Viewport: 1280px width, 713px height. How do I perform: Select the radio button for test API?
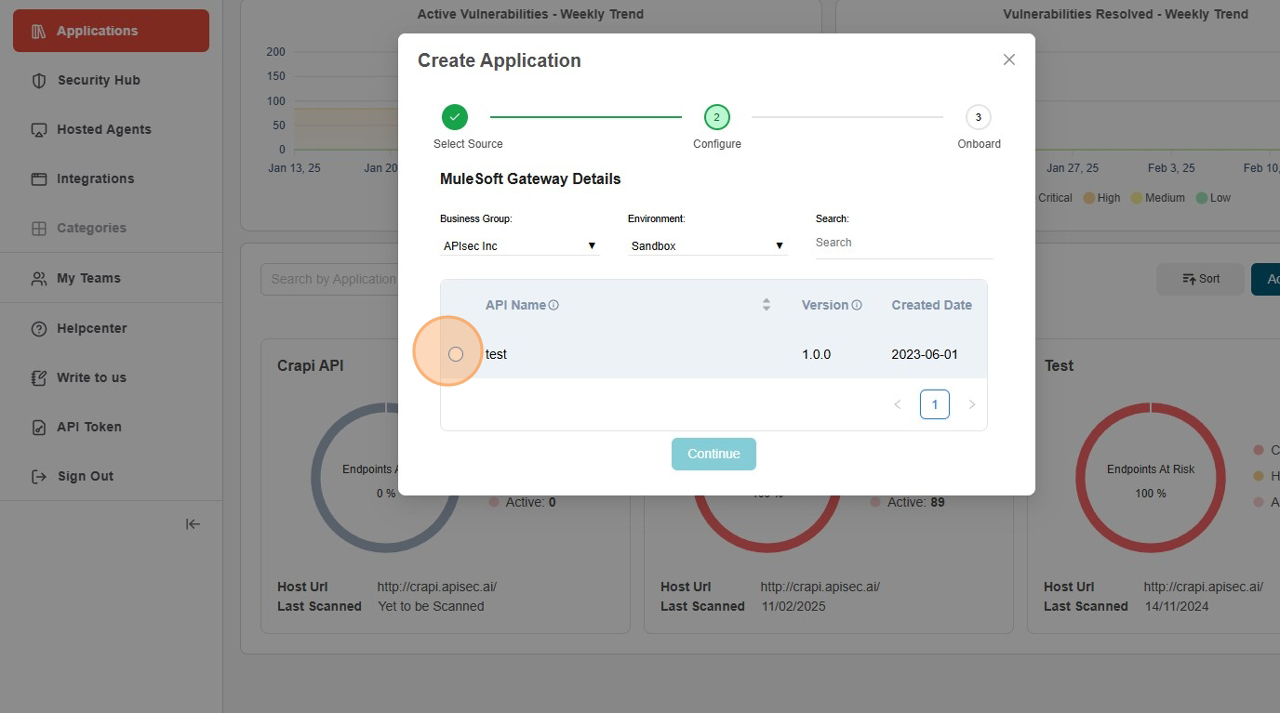coord(456,354)
